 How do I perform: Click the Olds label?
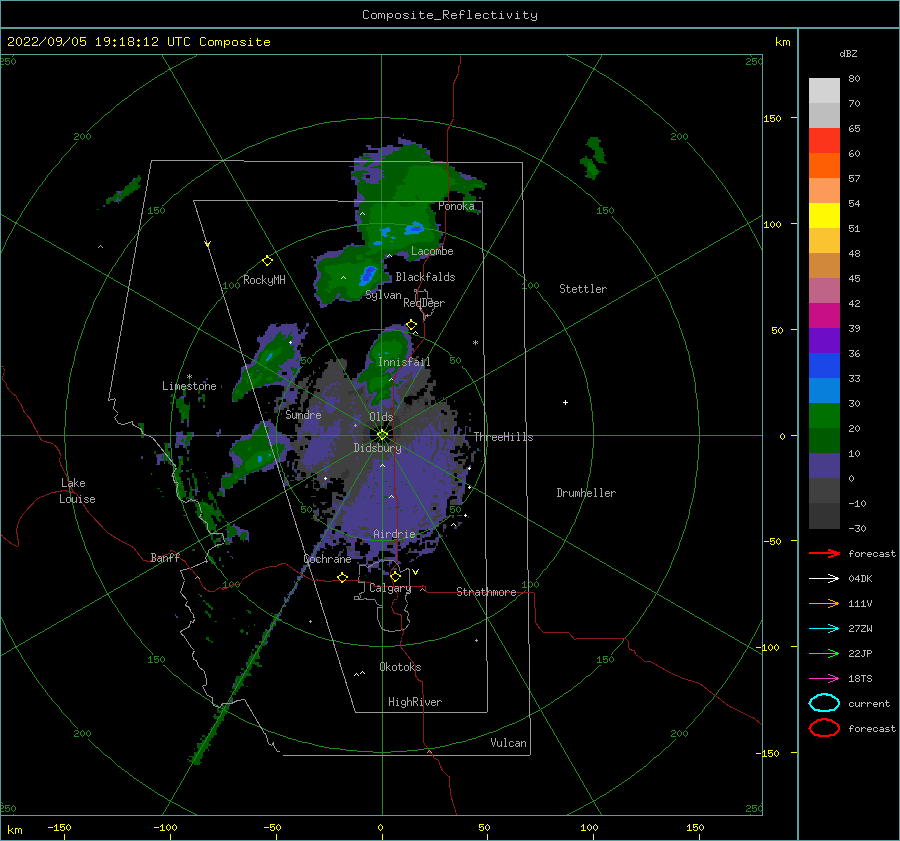pyautogui.click(x=381, y=417)
